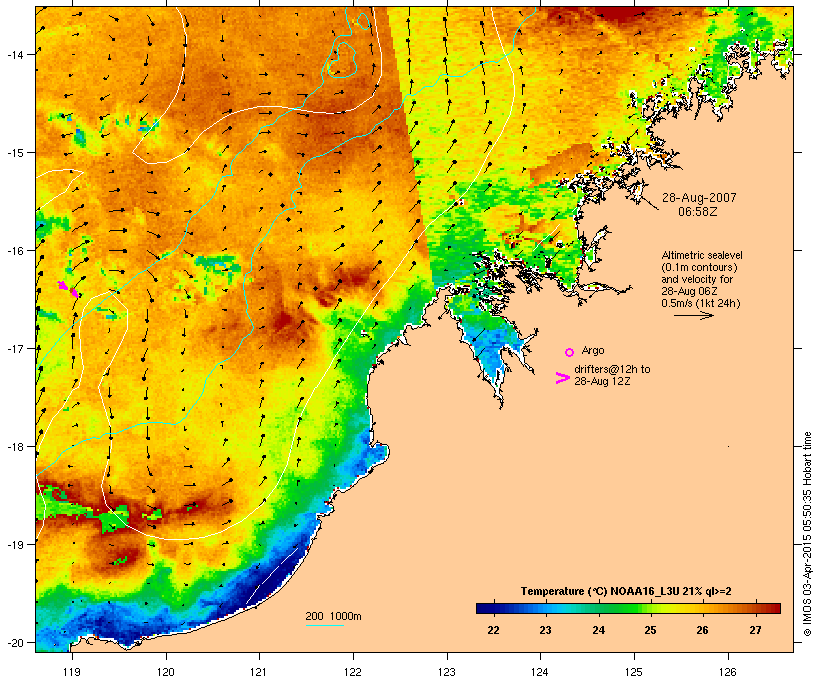Click the '(0.1m contours)' text
Viewport: 820px width, 680px height.
[x=699, y=267]
